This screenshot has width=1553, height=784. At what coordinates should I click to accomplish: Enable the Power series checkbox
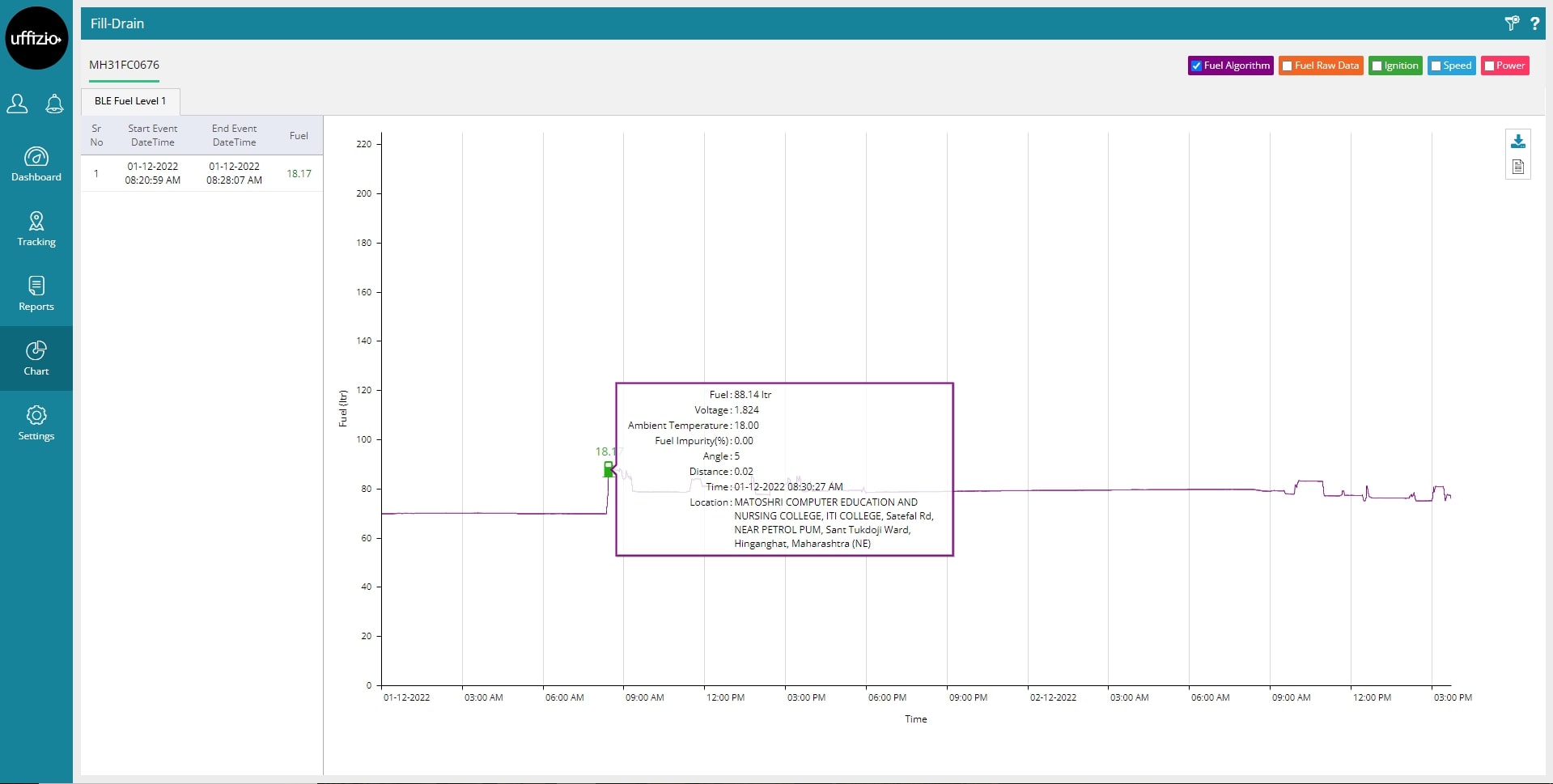(x=1489, y=66)
